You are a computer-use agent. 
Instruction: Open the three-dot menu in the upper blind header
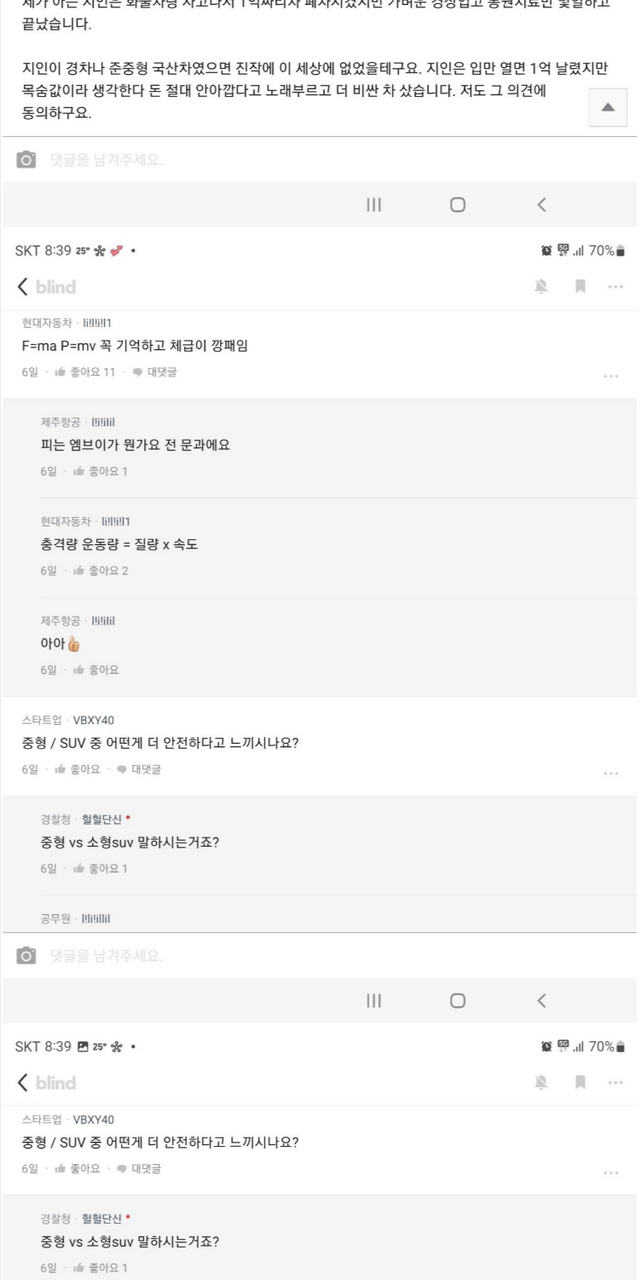[x=616, y=287]
